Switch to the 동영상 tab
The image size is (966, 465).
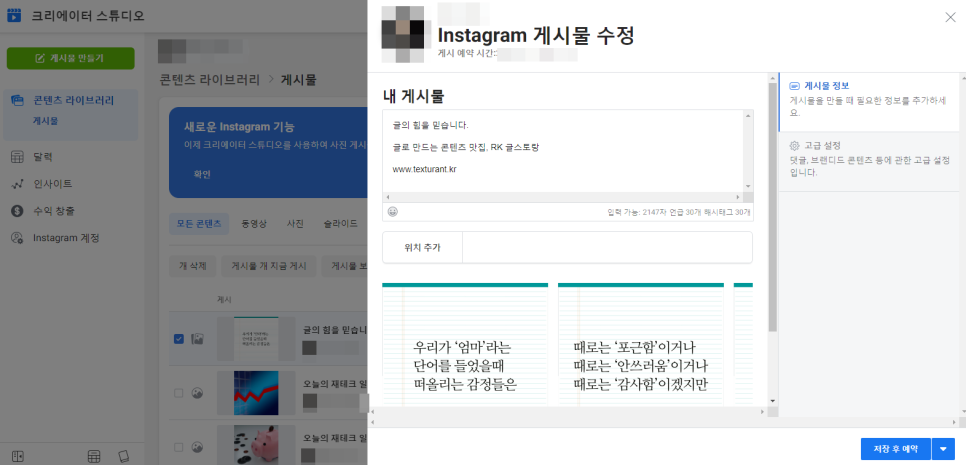point(254,224)
